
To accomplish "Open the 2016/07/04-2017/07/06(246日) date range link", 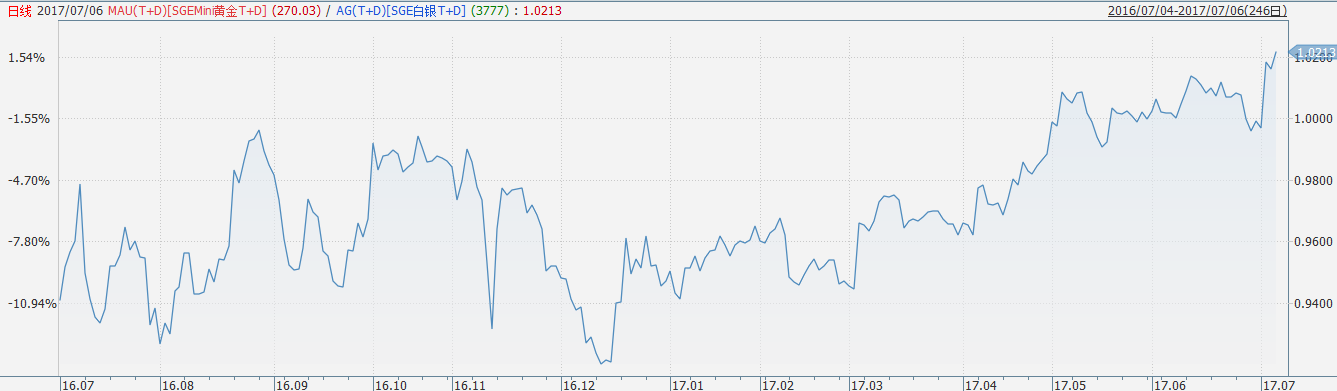I will pyautogui.click(x=1198, y=11).
